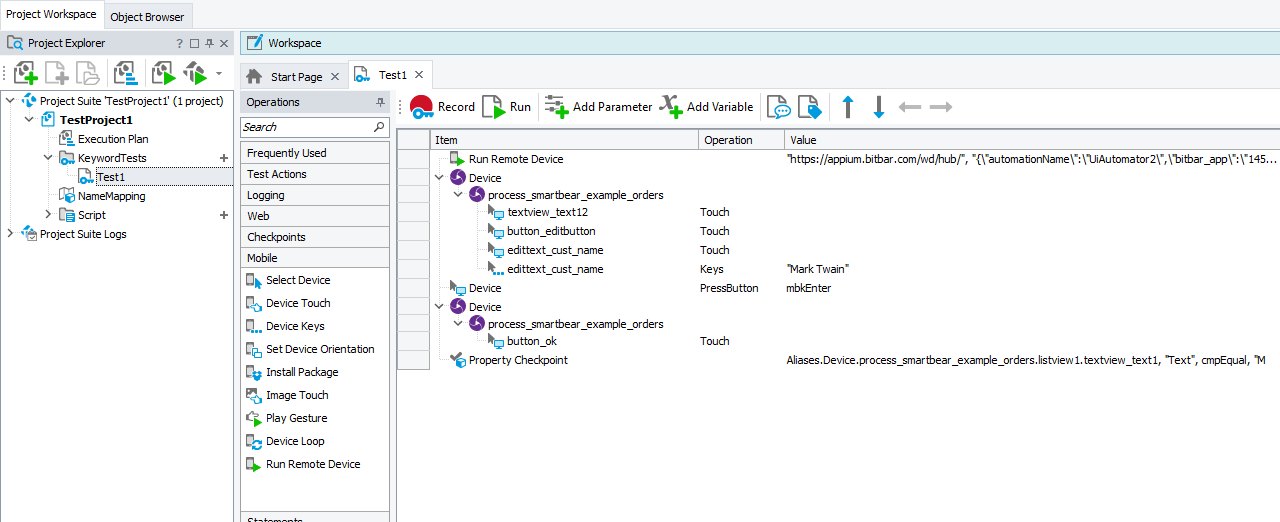Click the tag icon in test toolbar

tap(808, 107)
